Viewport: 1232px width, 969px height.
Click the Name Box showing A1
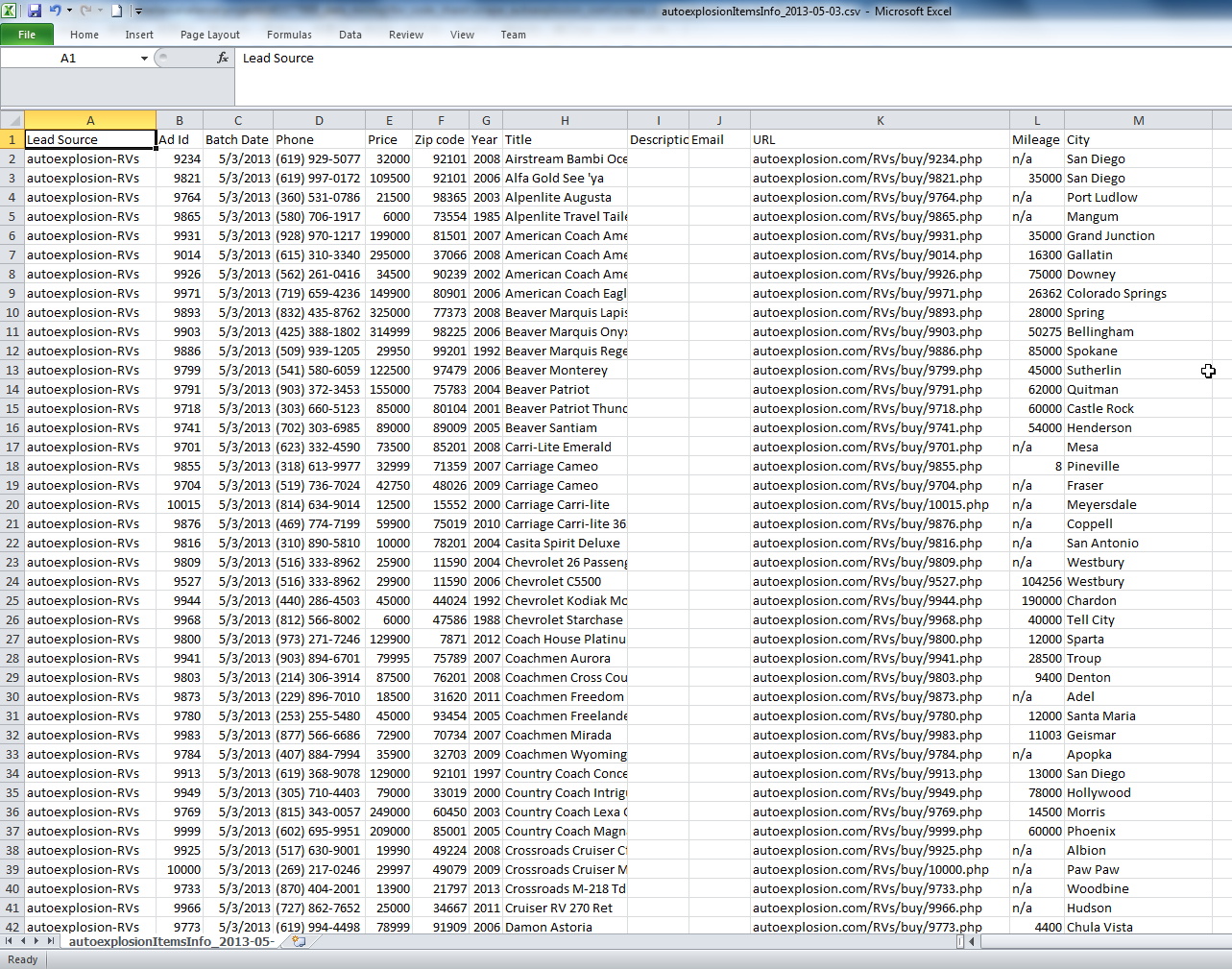click(68, 59)
